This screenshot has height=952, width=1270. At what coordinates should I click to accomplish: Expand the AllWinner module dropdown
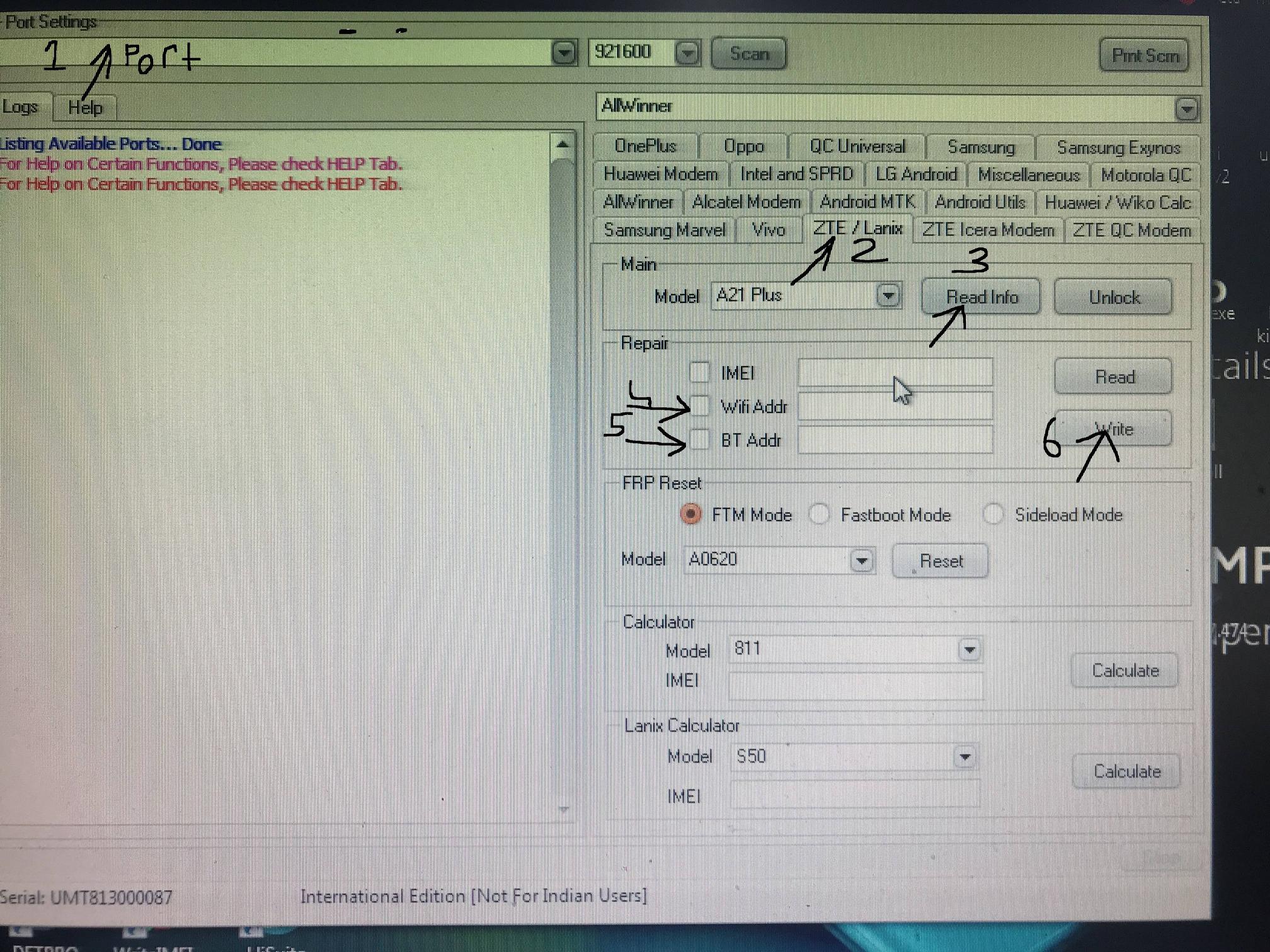tap(1186, 110)
